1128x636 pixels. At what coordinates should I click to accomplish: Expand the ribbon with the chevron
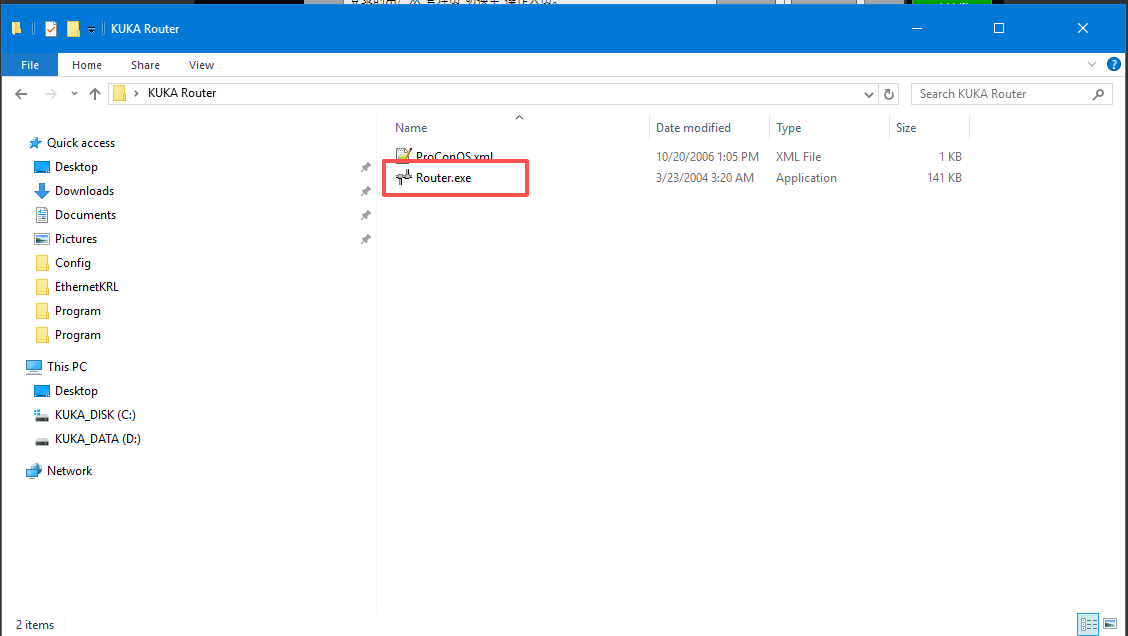1091,64
